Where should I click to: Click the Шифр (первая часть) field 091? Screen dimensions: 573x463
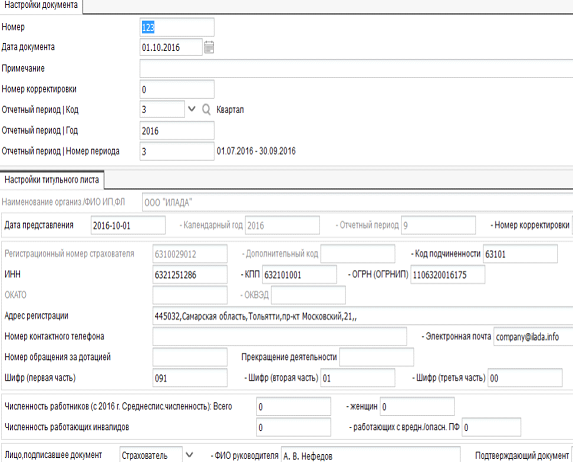click(190, 378)
